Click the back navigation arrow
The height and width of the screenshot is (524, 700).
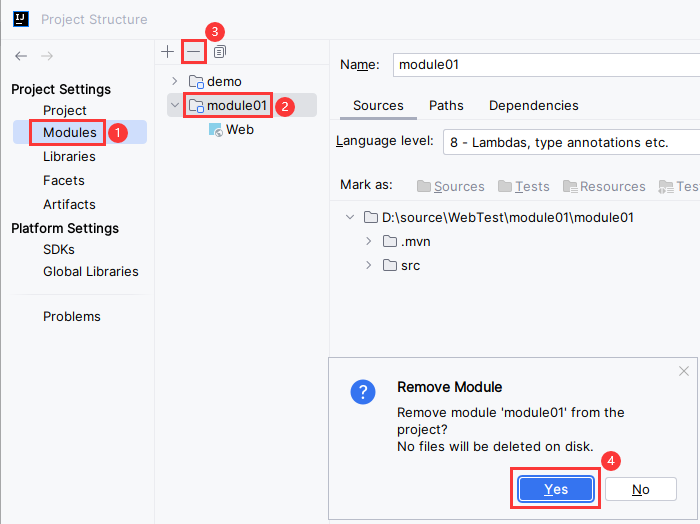click(21, 56)
